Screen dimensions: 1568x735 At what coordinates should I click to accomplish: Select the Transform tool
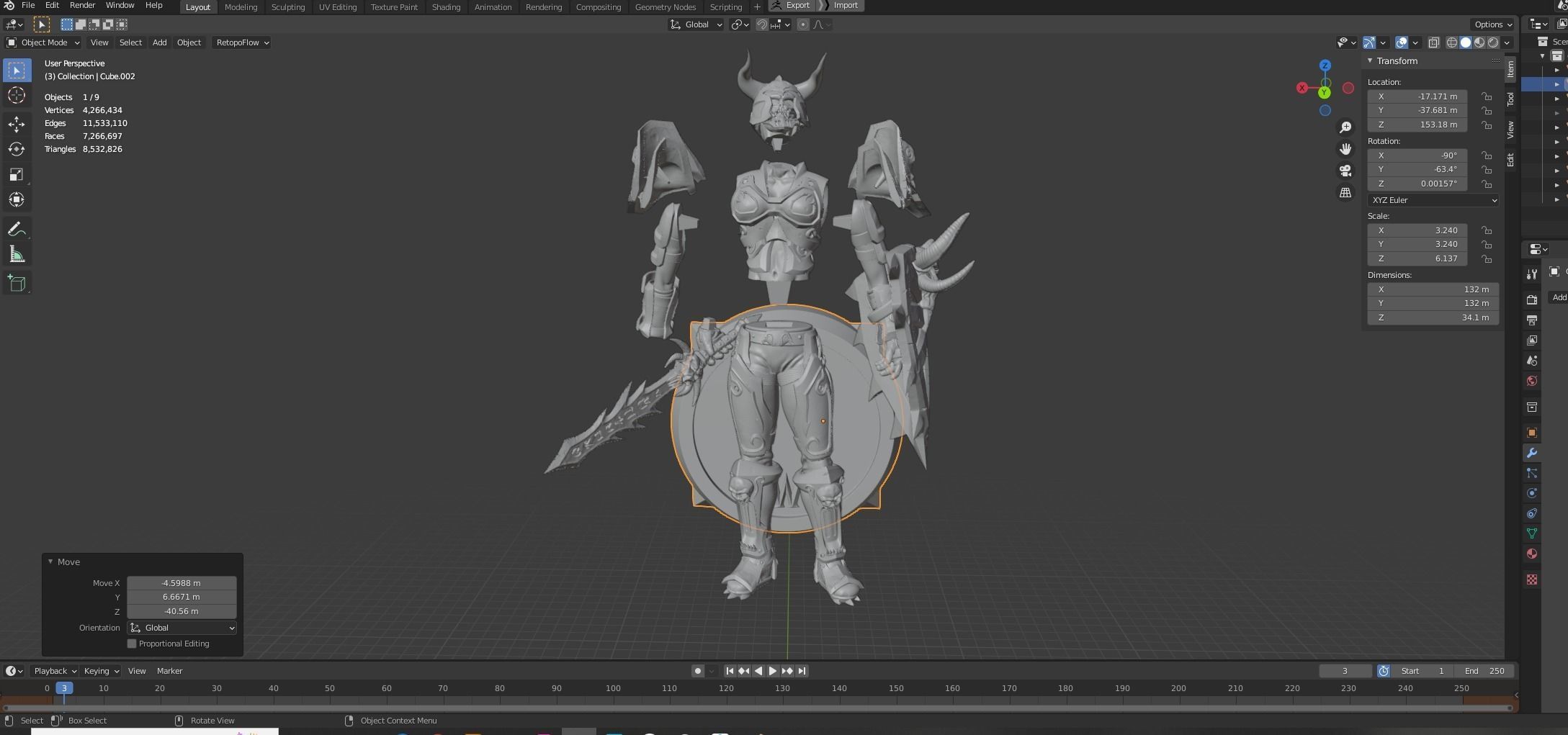point(17,199)
